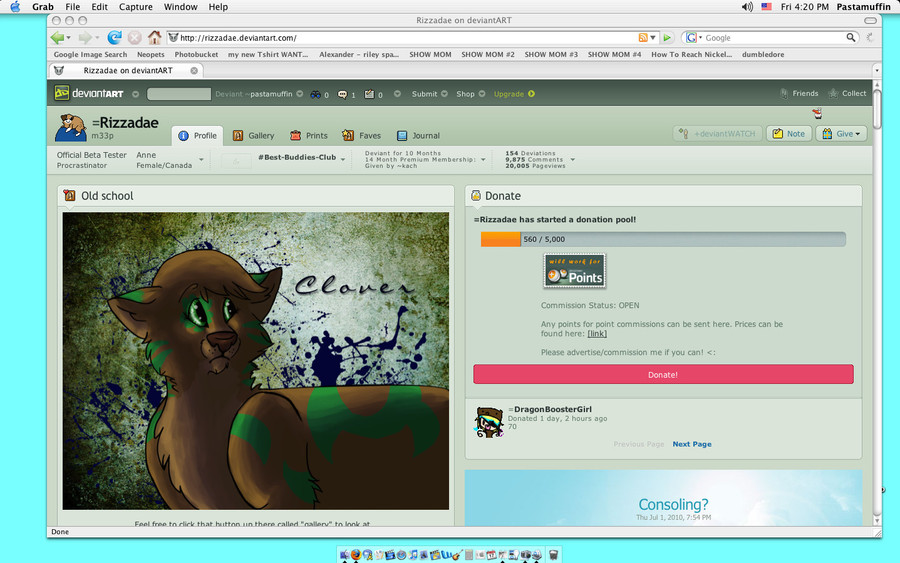Image resolution: width=900 pixels, height=563 pixels.
Task: Expand the Deviant for 10 Months dropdown
Action: 483,160
